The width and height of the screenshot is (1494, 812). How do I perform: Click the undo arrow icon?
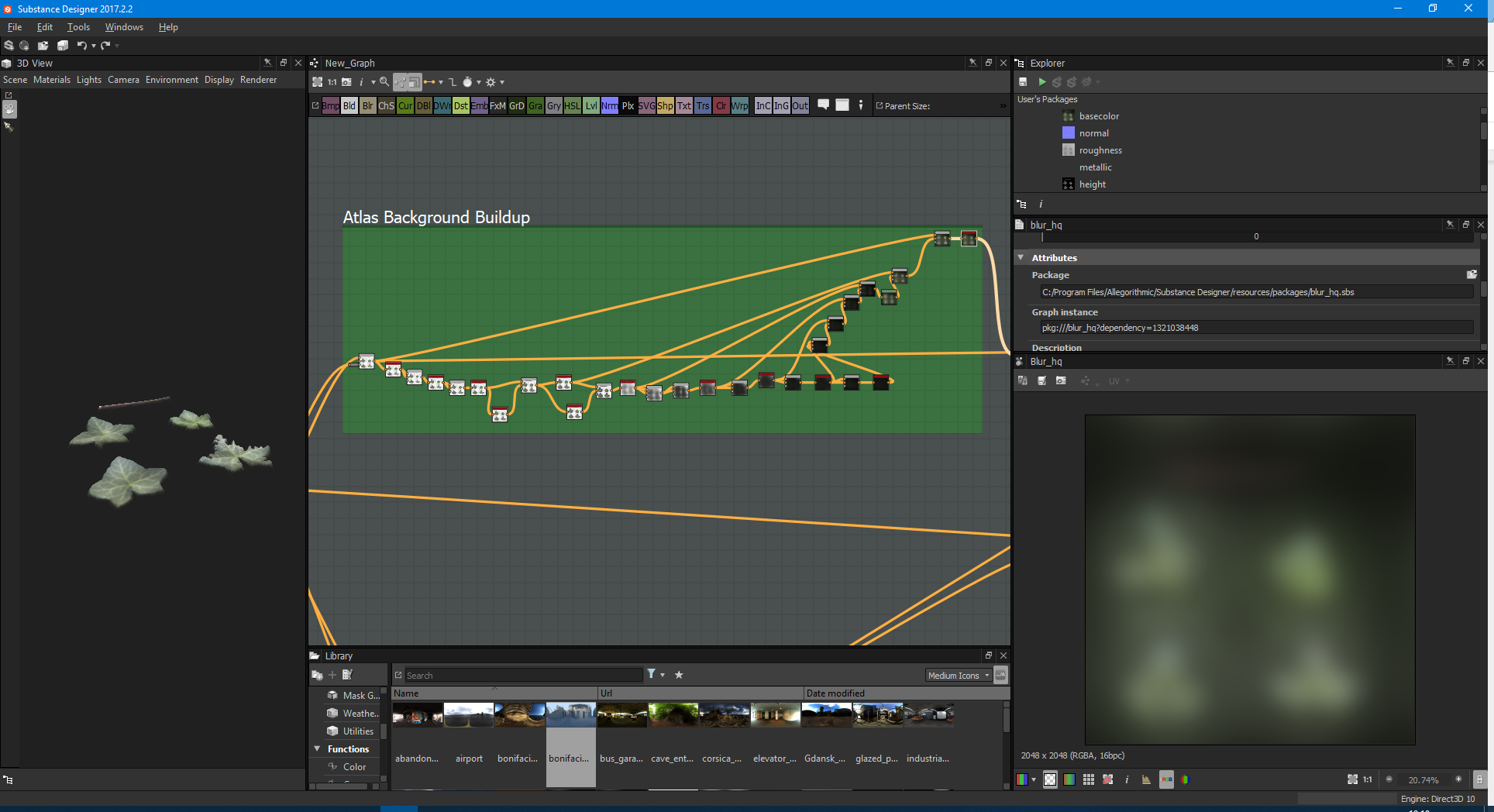[81, 46]
